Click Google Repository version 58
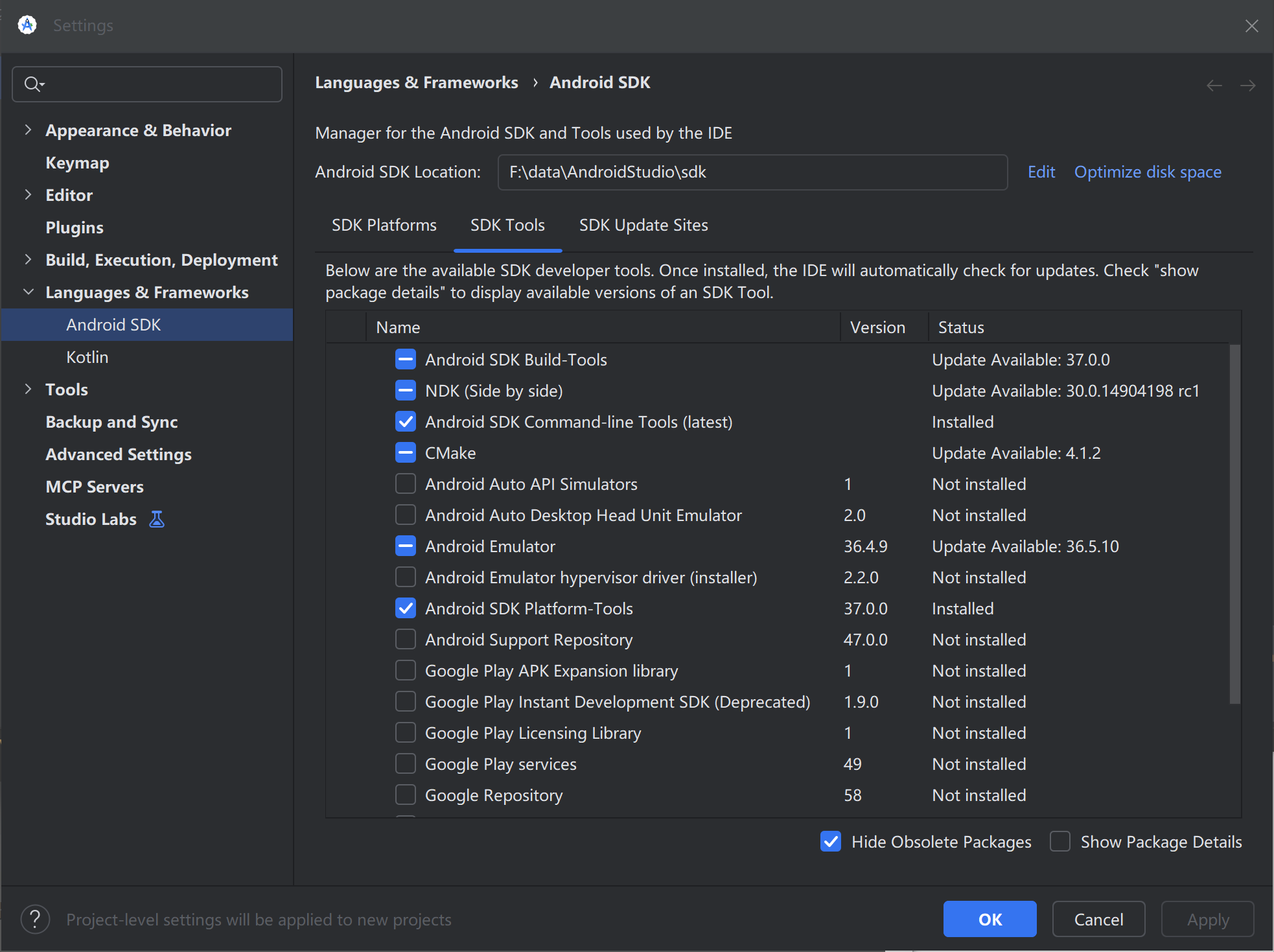The height and width of the screenshot is (952, 1274). [x=852, y=795]
